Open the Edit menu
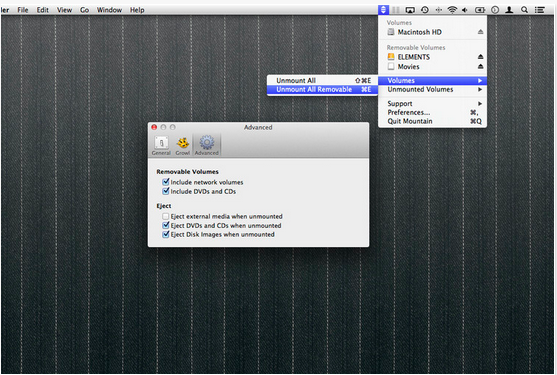Screen dimensions: 557x375 click(43, 10)
